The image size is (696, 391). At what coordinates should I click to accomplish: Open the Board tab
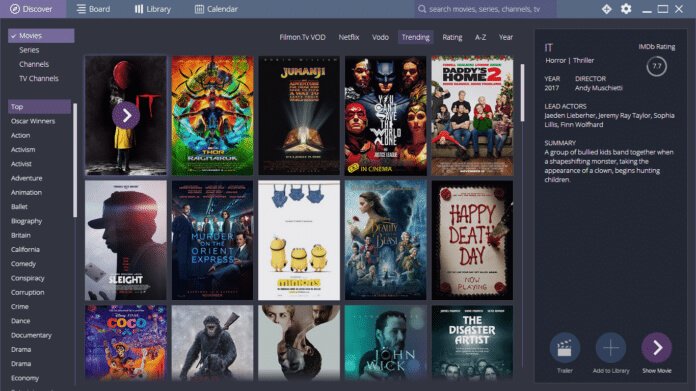click(93, 9)
